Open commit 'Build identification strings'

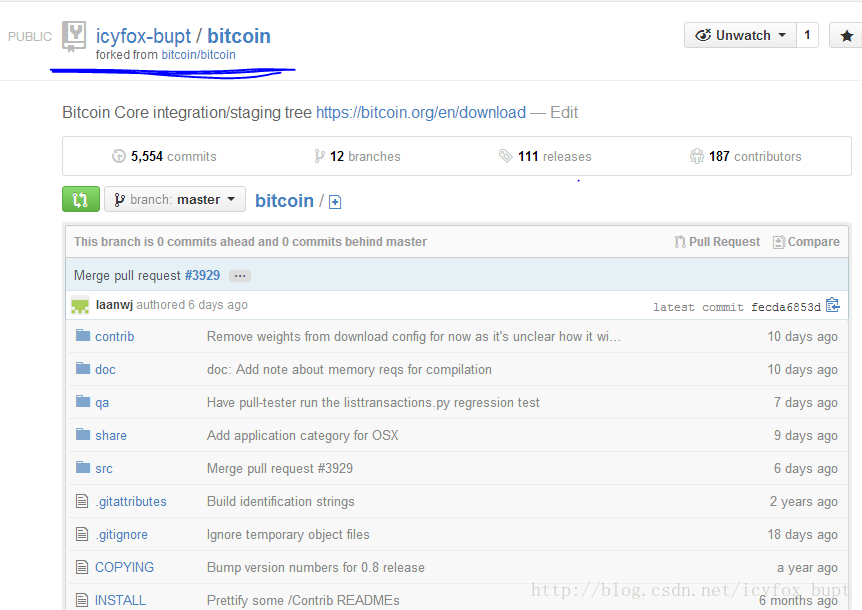[280, 501]
